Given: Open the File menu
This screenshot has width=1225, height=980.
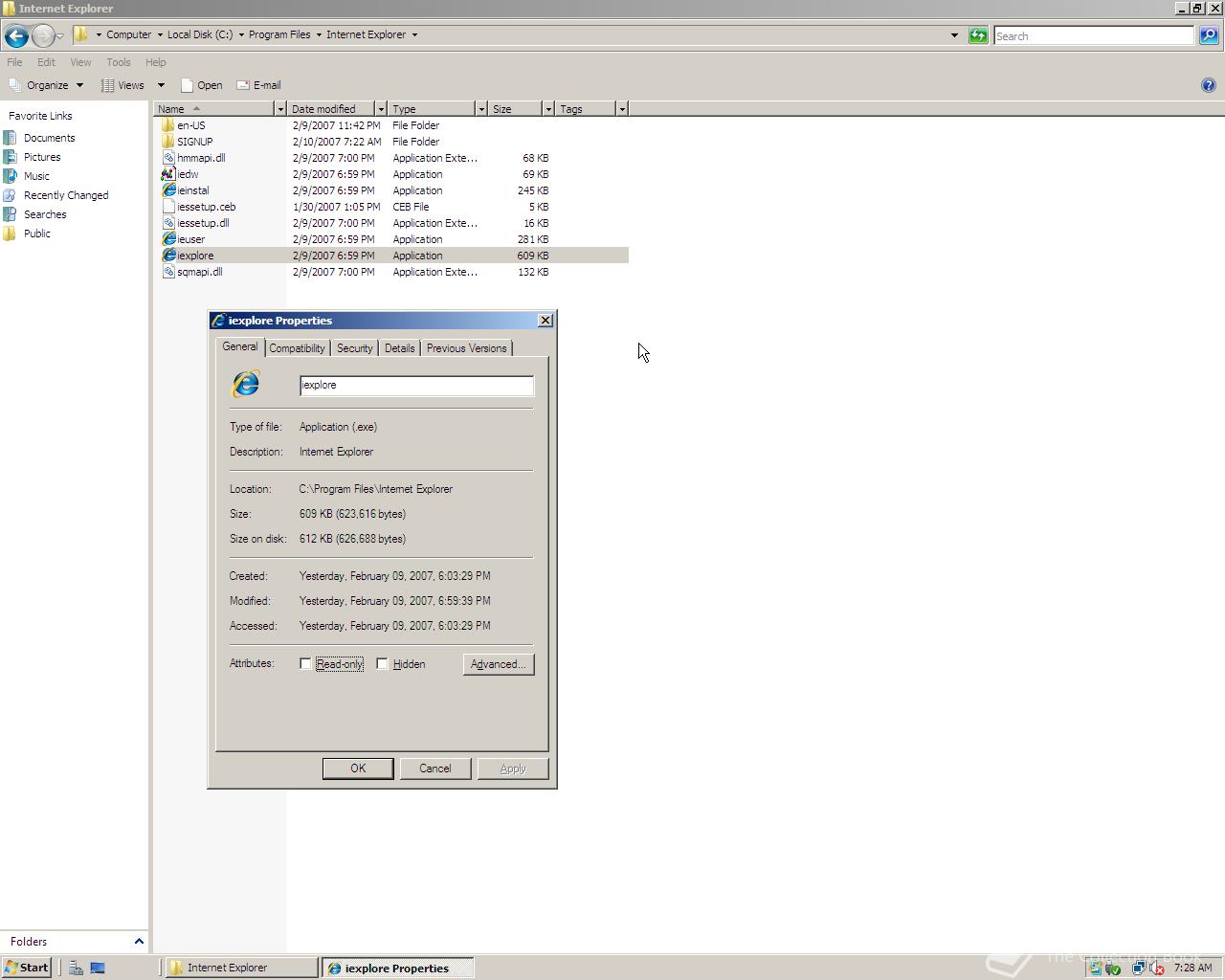Looking at the screenshot, I should pos(14,62).
